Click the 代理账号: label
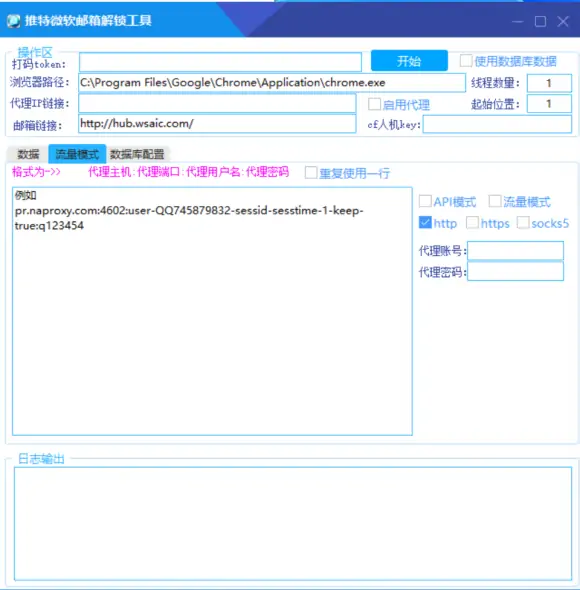This screenshot has width=580, height=590. click(x=443, y=251)
